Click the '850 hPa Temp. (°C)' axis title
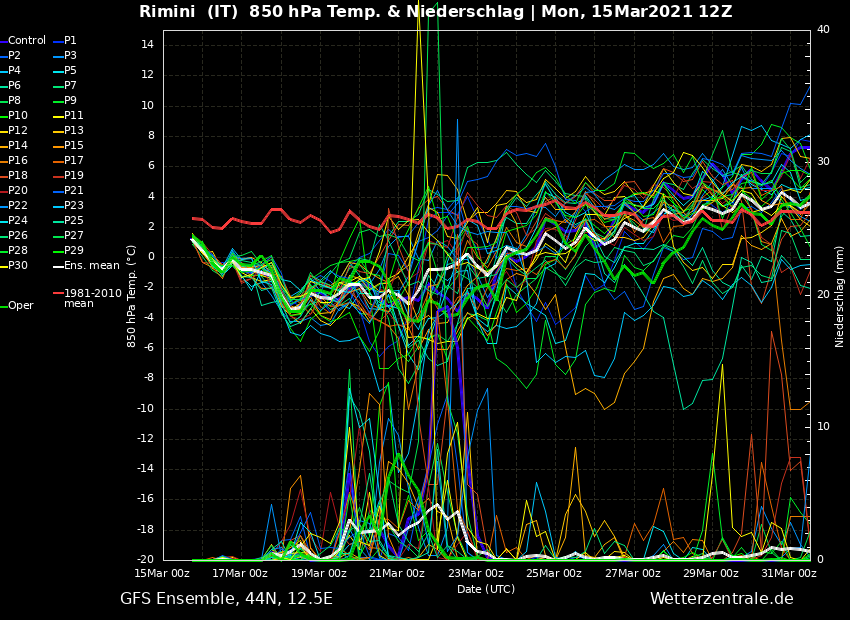 click(x=132, y=296)
